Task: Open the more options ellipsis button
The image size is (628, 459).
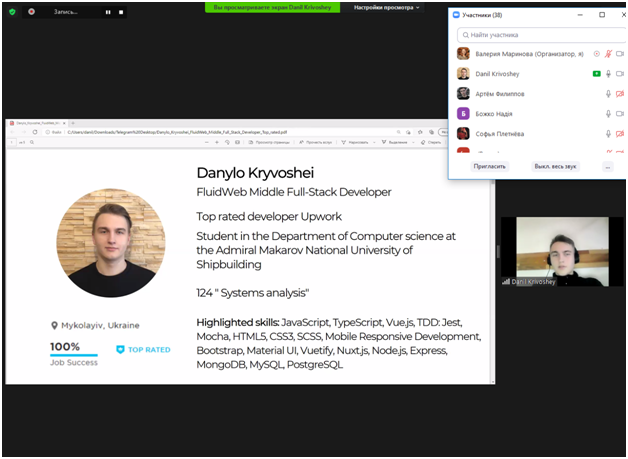Action: click(607, 166)
